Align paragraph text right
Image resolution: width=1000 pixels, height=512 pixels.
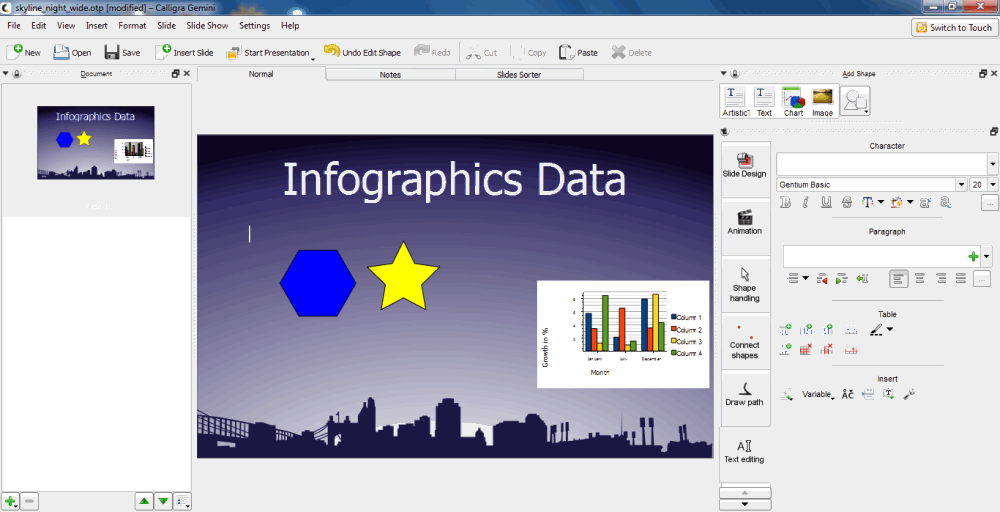click(941, 279)
